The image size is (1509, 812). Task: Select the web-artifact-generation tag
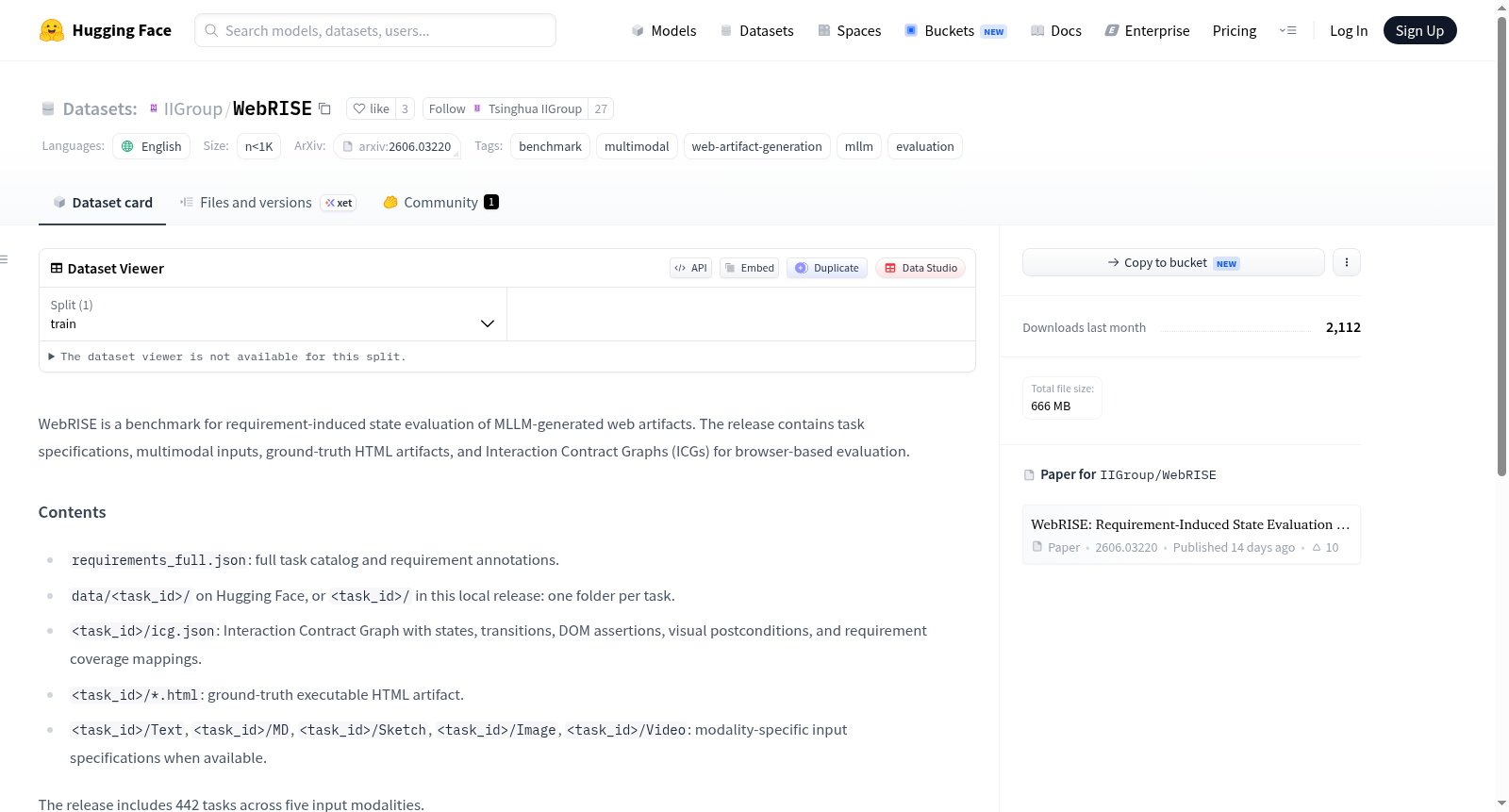click(x=756, y=146)
